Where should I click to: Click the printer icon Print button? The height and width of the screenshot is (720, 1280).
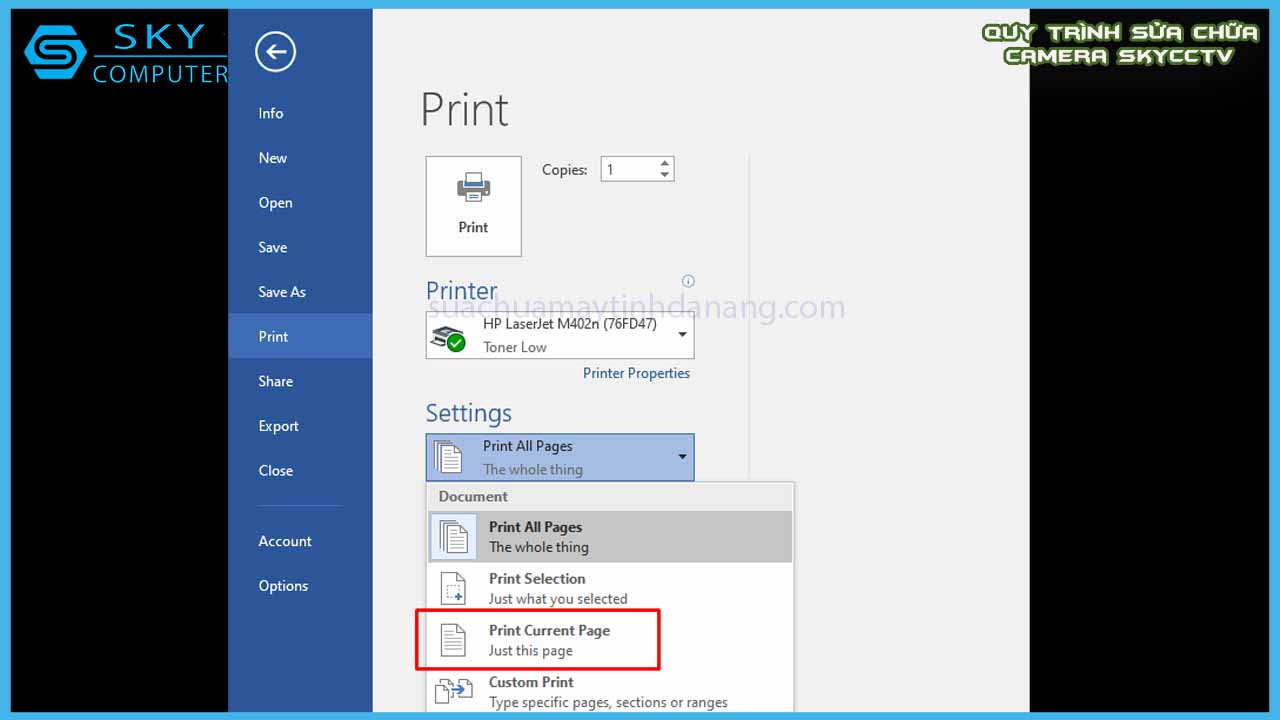click(x=473, y=206)
